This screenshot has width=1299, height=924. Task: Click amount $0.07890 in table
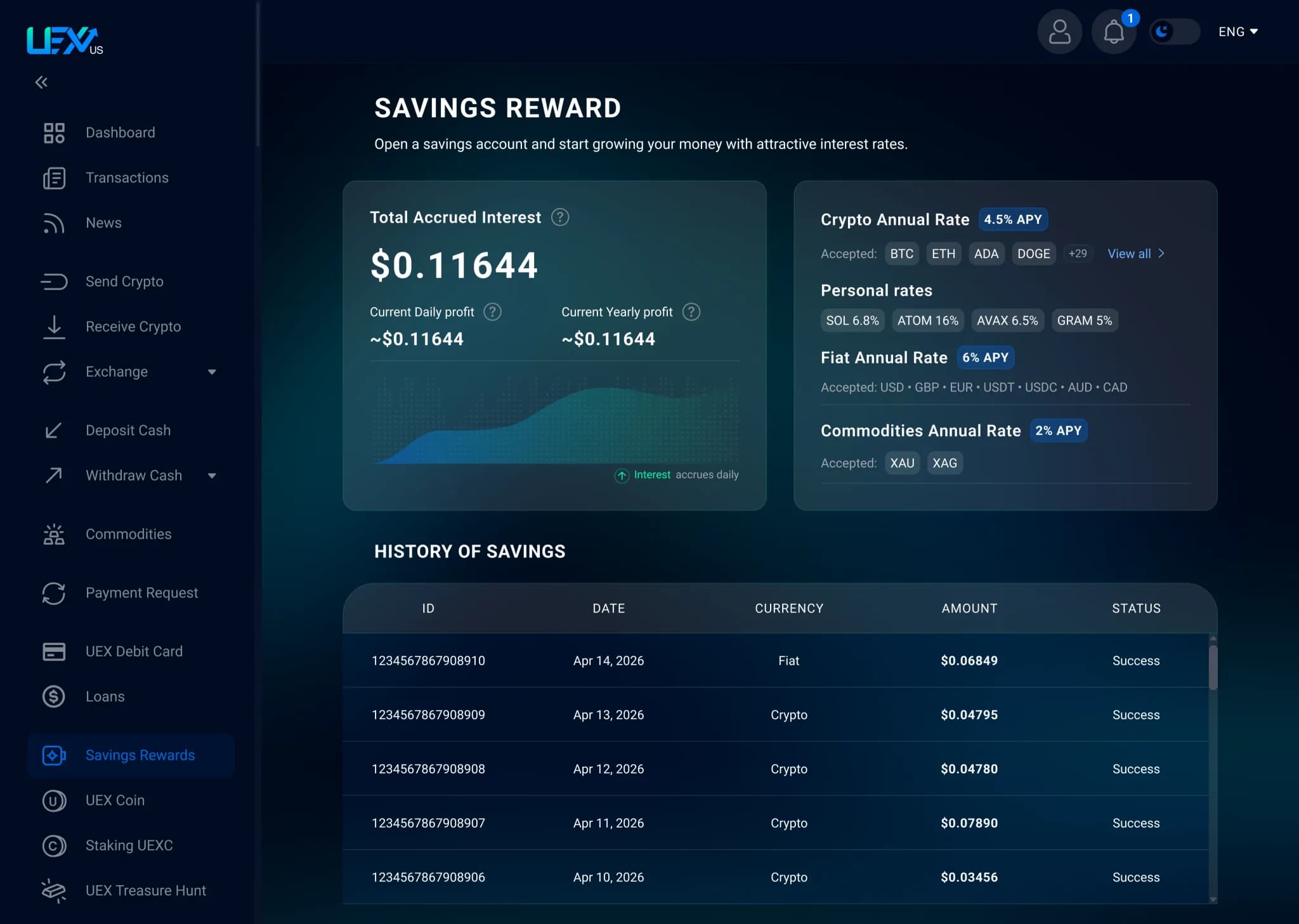[969, 823]
